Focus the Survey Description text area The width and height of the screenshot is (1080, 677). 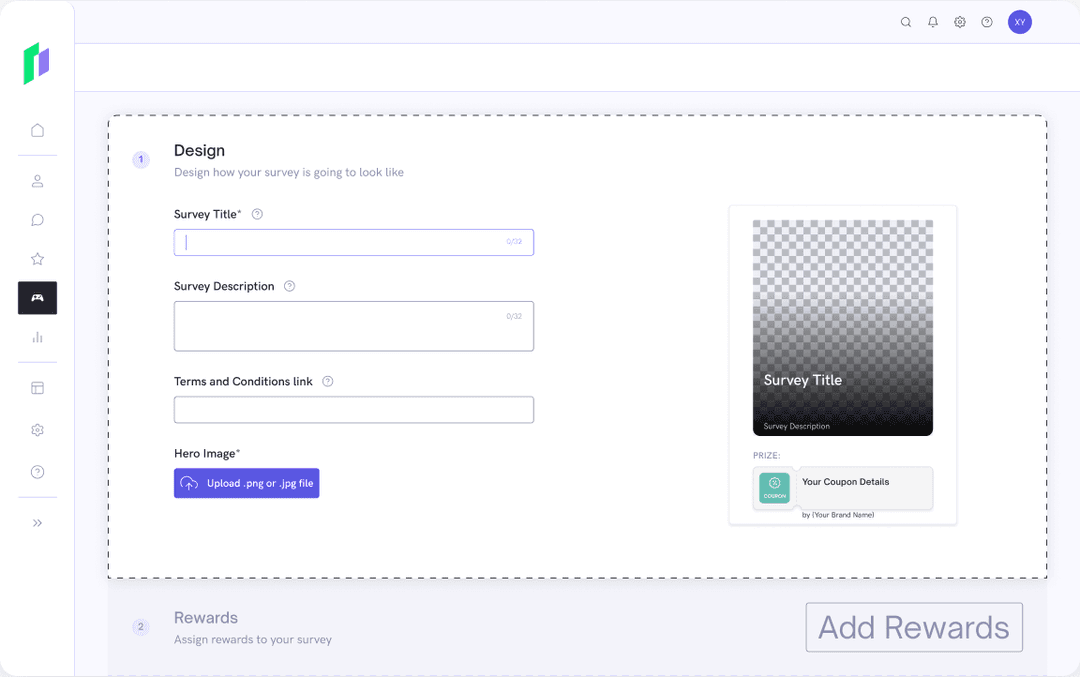(x=353, y=326)
